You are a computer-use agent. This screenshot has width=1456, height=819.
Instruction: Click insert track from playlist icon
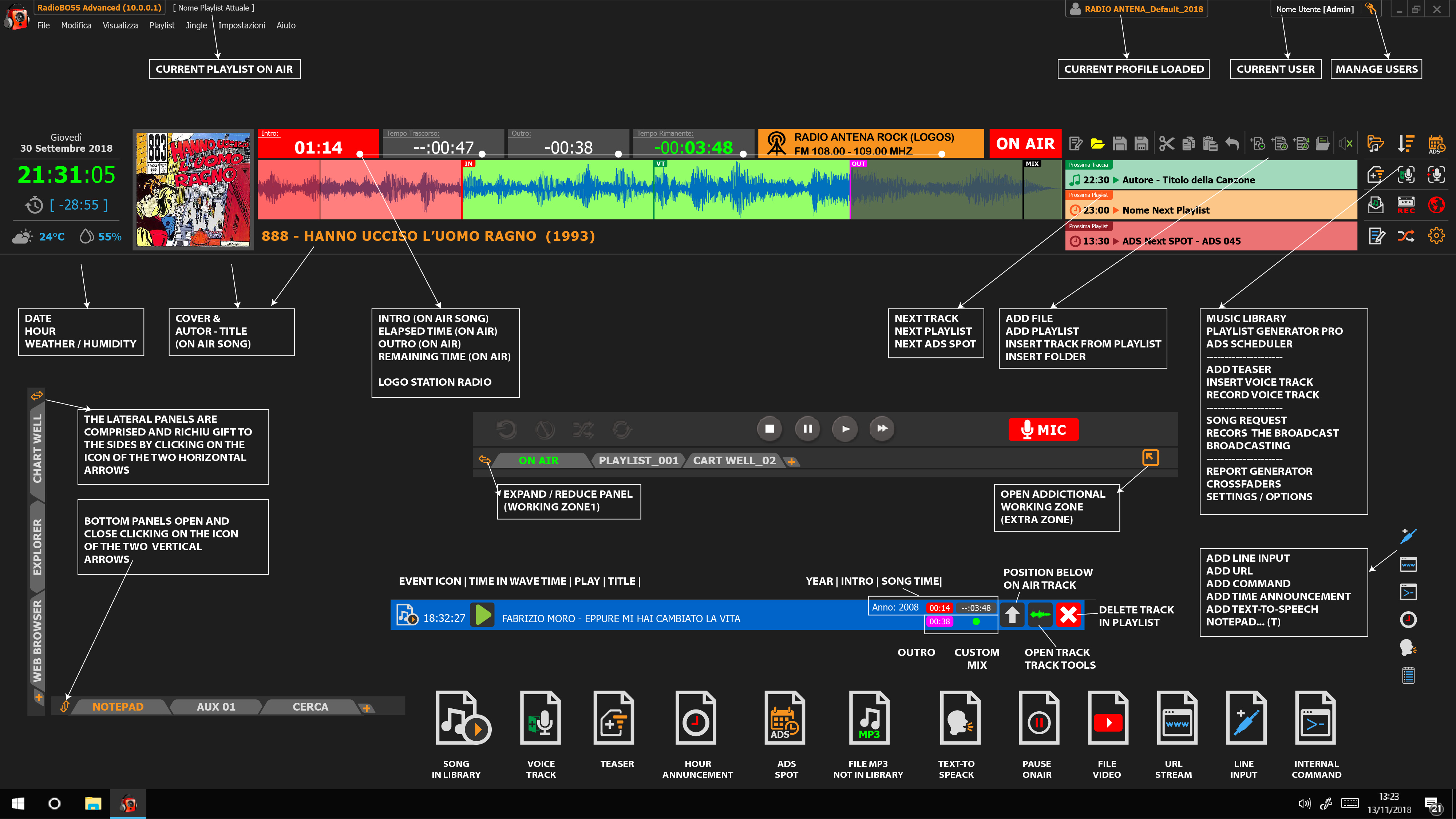pos(1301,144)
